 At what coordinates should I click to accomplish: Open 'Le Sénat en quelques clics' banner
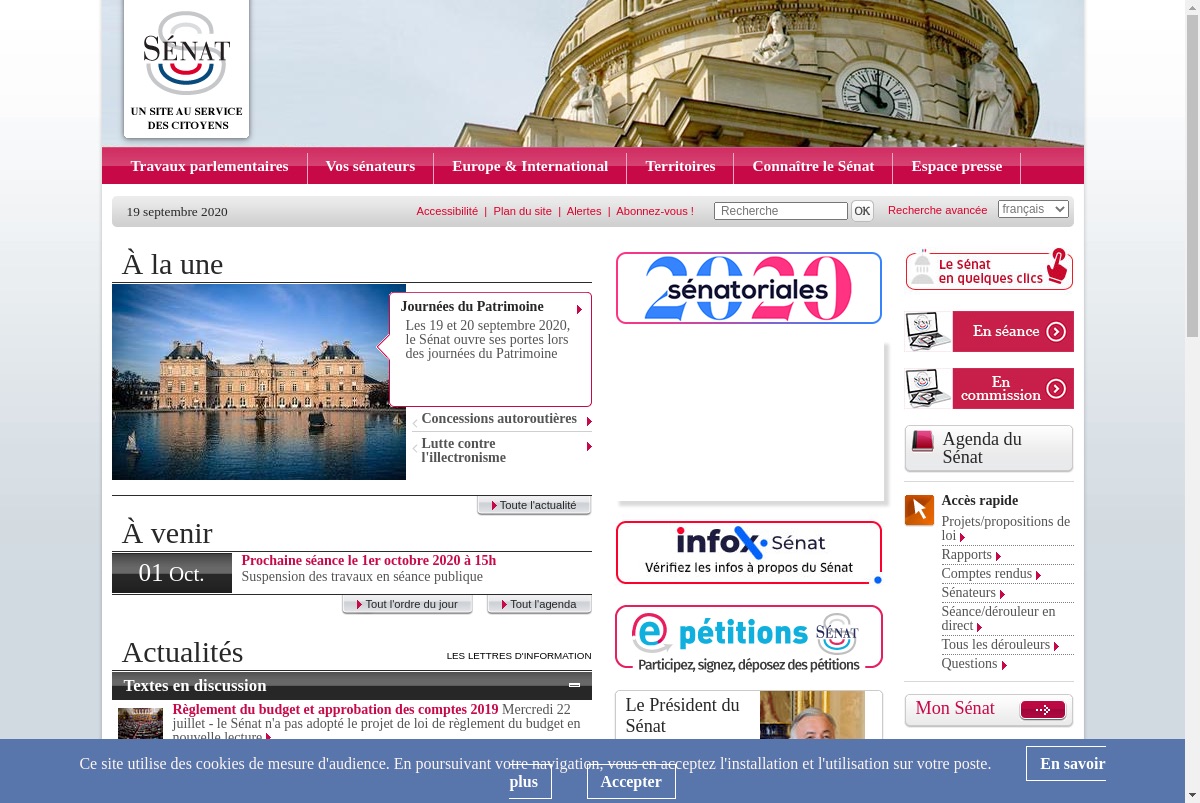(x=989, y=269)
